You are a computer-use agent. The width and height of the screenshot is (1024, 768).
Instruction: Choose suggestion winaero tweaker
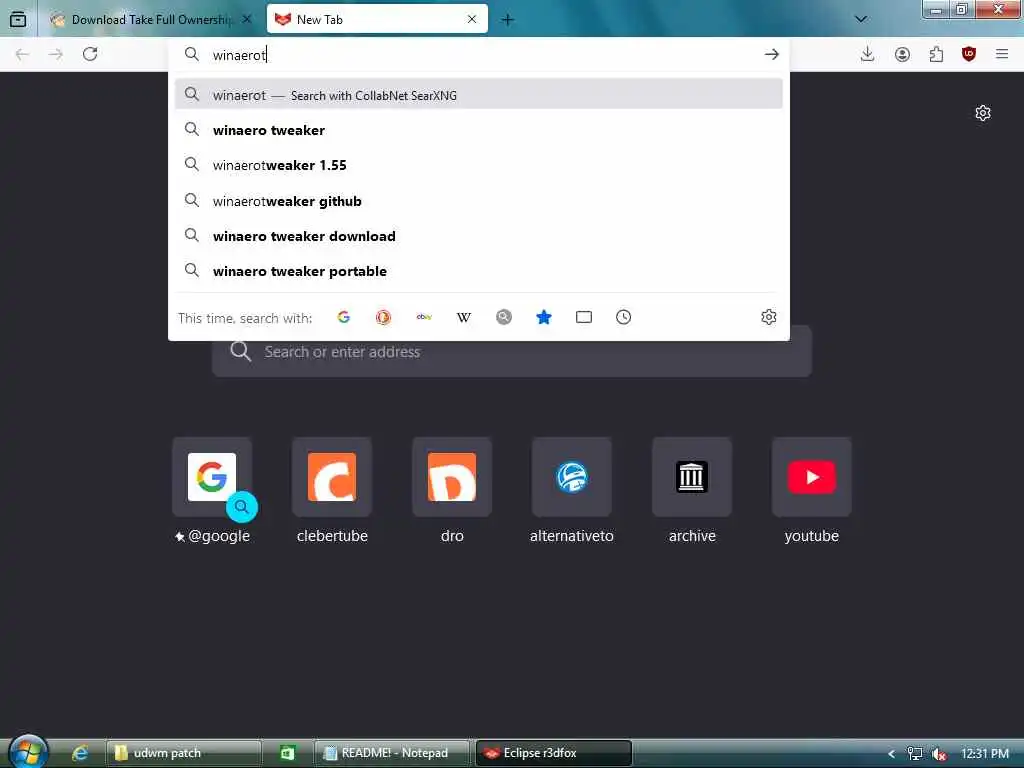[x=479, y=130]
